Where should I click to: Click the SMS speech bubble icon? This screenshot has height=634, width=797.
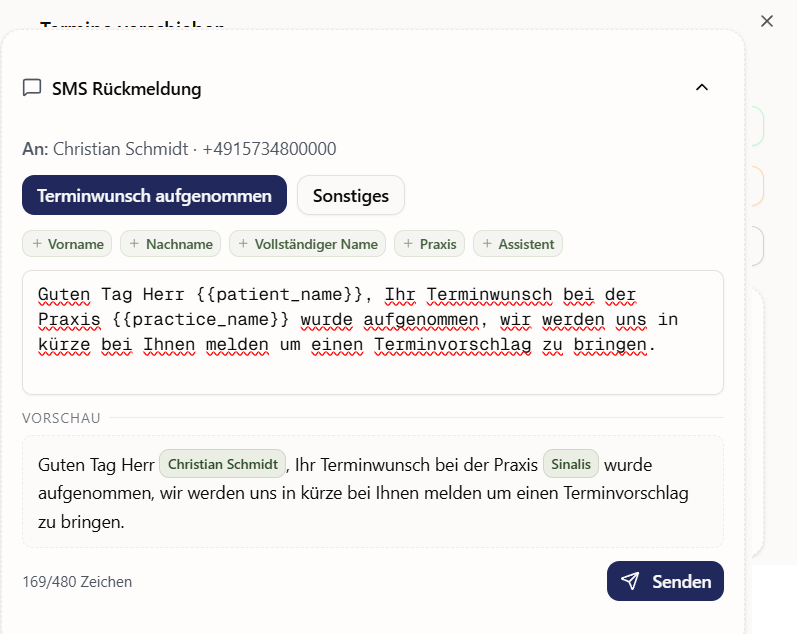(x=32, y=87)
